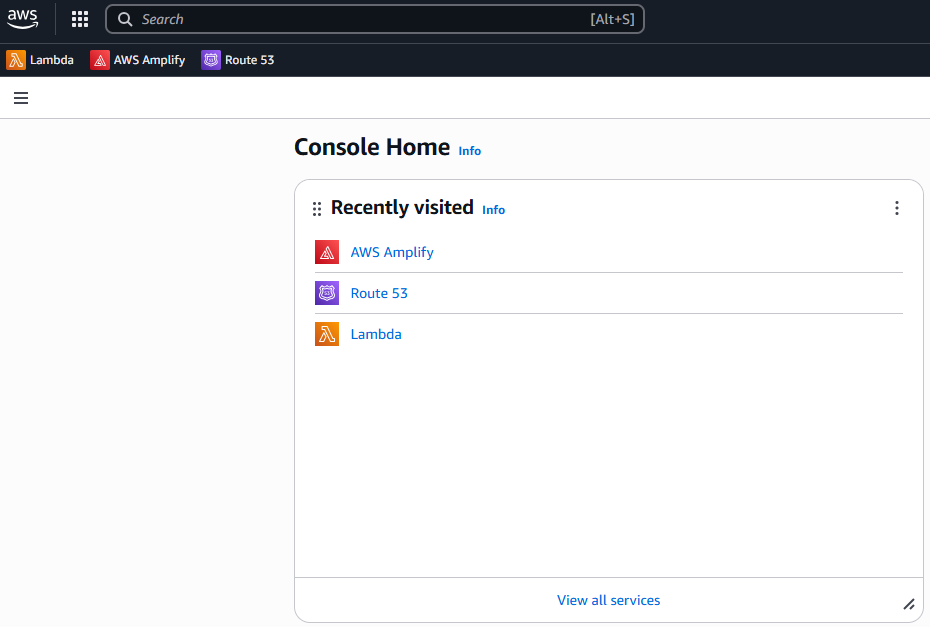Open Lambda from the favorites bar
This screenshot has width=930, height=627.
[40, 60]
